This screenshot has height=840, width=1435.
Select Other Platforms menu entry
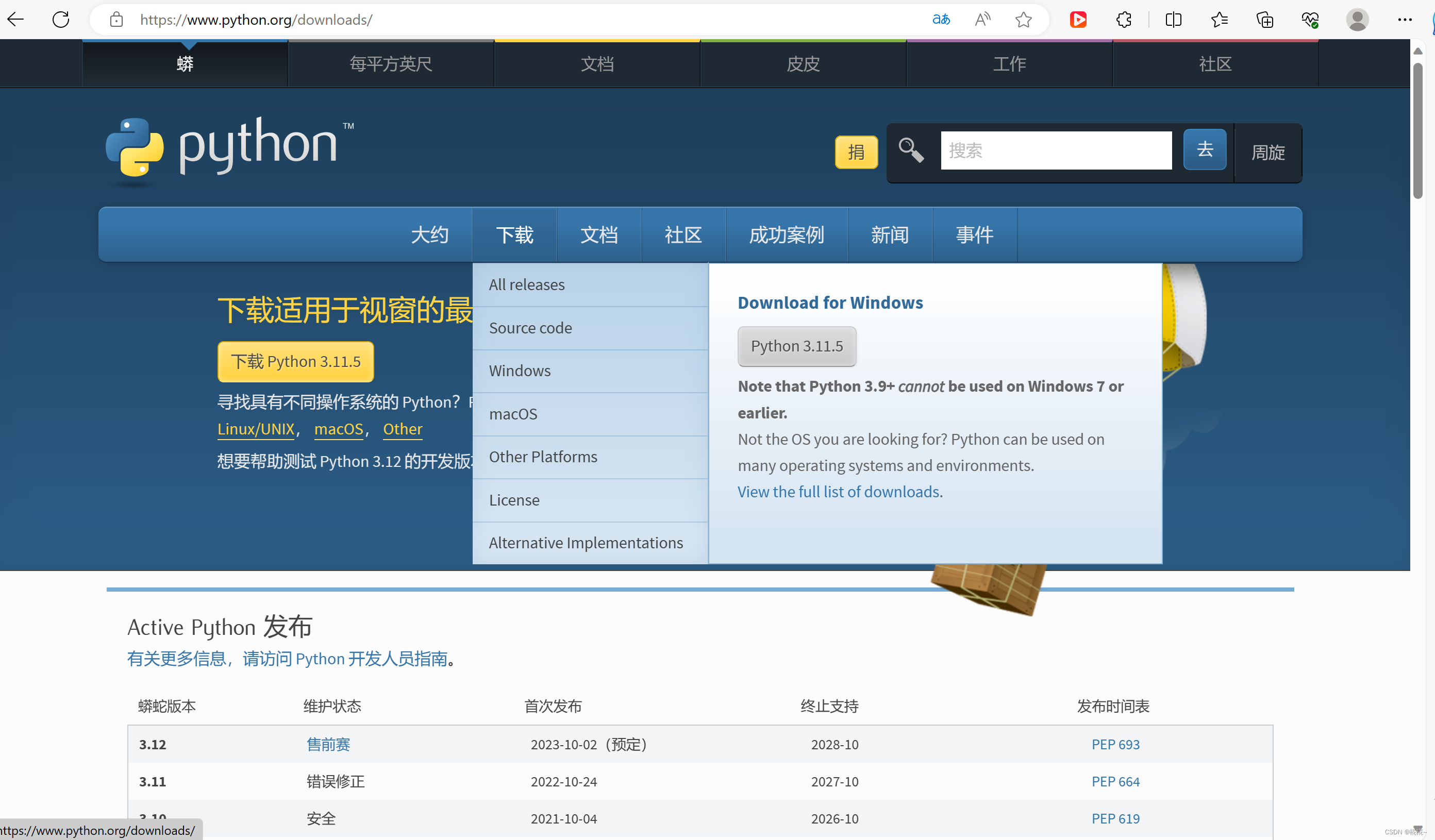tap(590, 457)
